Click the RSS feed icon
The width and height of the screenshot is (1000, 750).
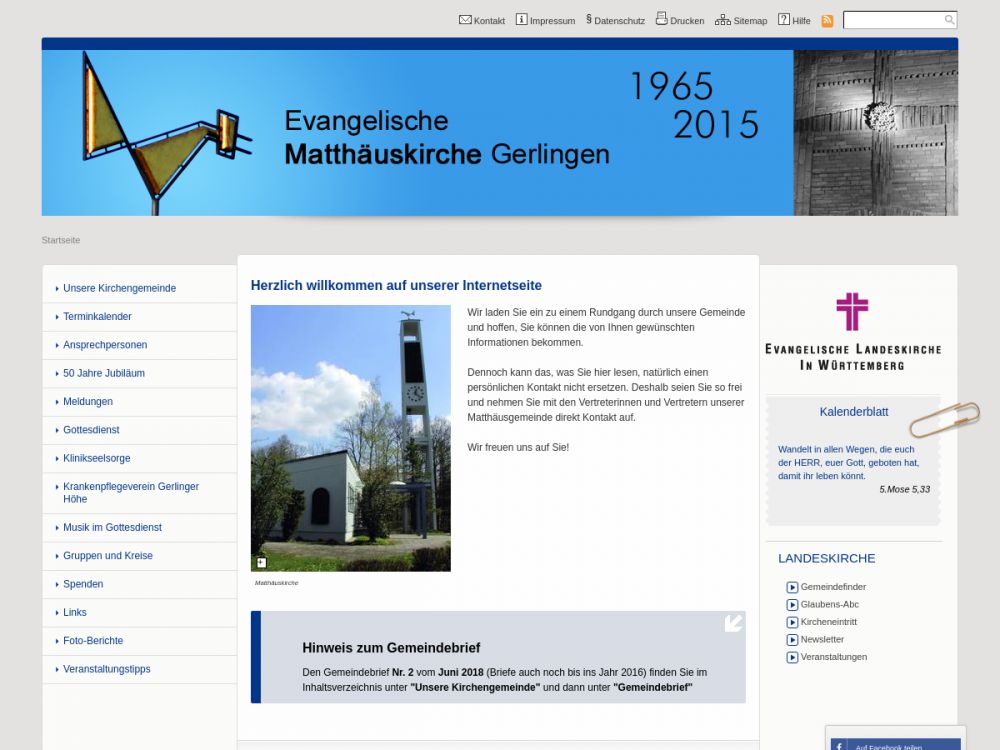click(827, 21)
